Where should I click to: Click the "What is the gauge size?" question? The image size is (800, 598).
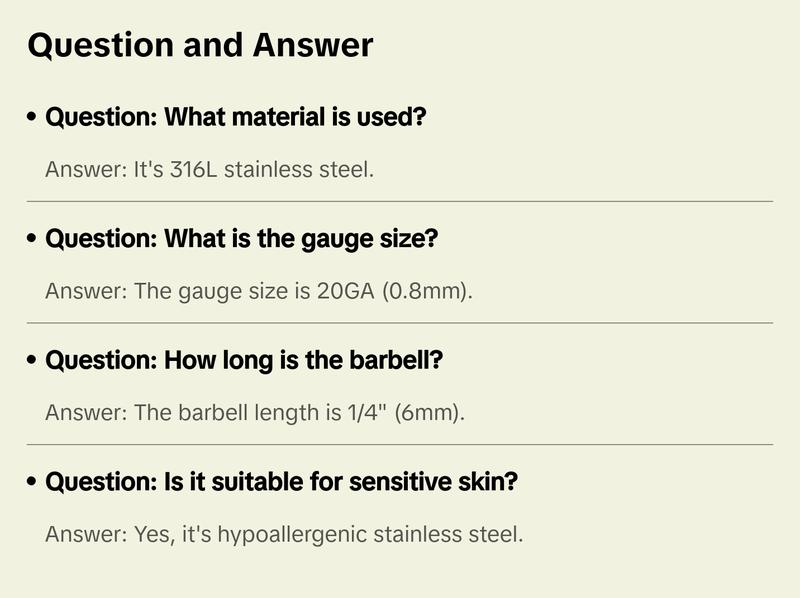[242, 239]
